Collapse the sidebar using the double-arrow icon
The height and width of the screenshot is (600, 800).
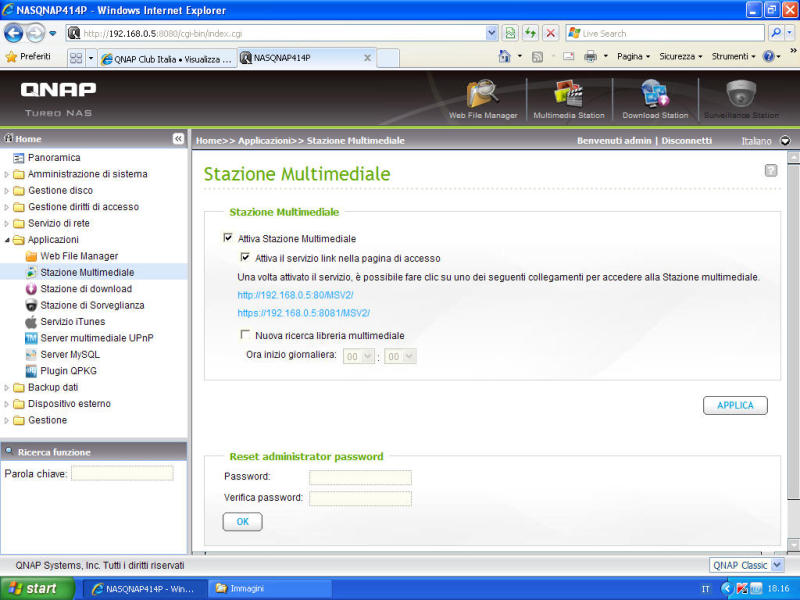click(x=178, y=139)
